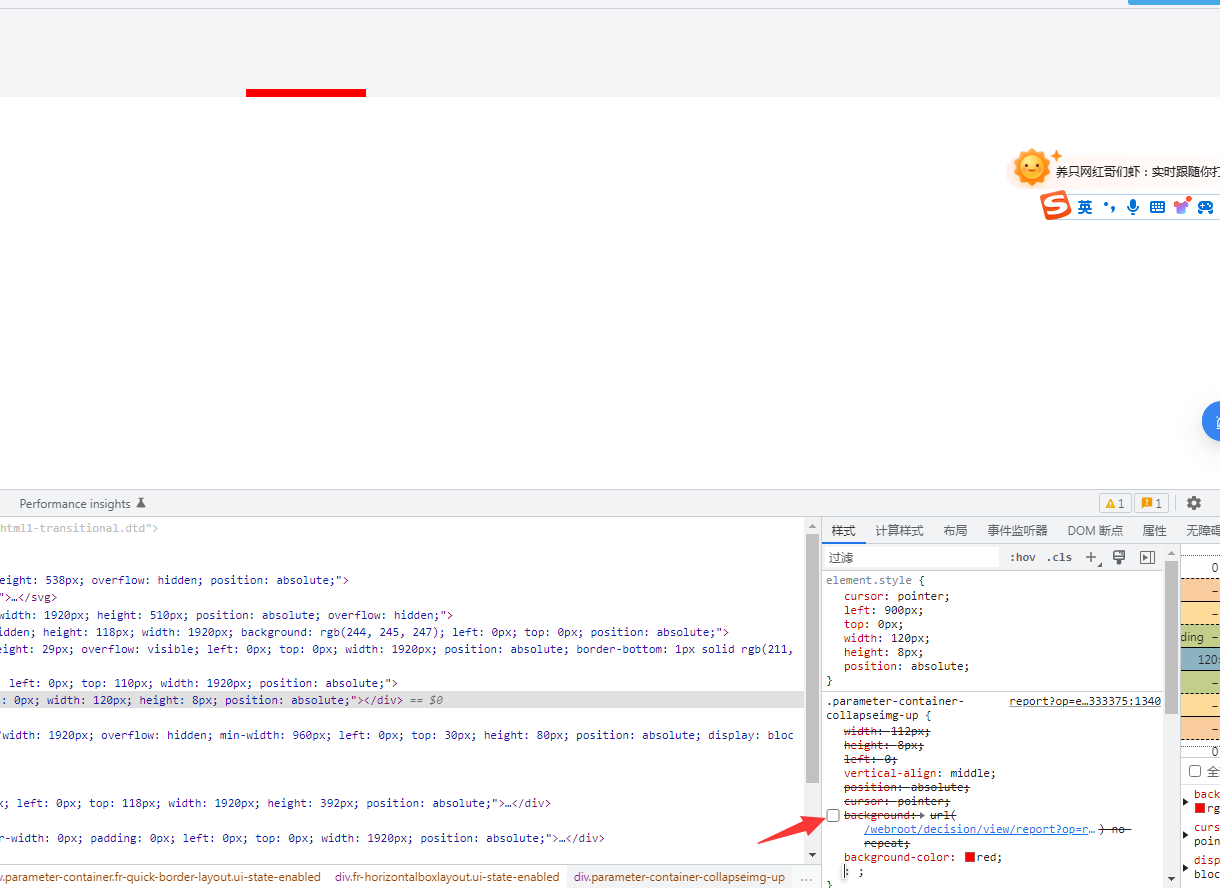
Task: Click the red collapse bar on page
Action: pos(306,93)
